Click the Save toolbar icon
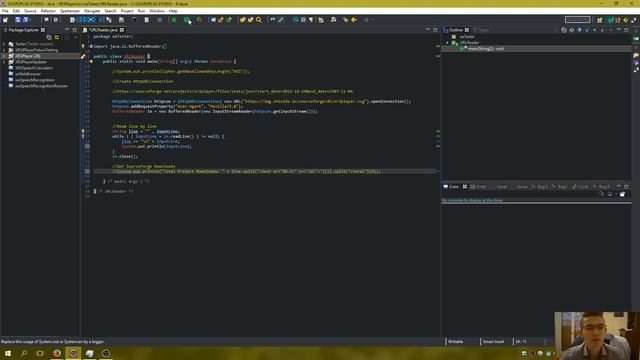 point(18,20)
